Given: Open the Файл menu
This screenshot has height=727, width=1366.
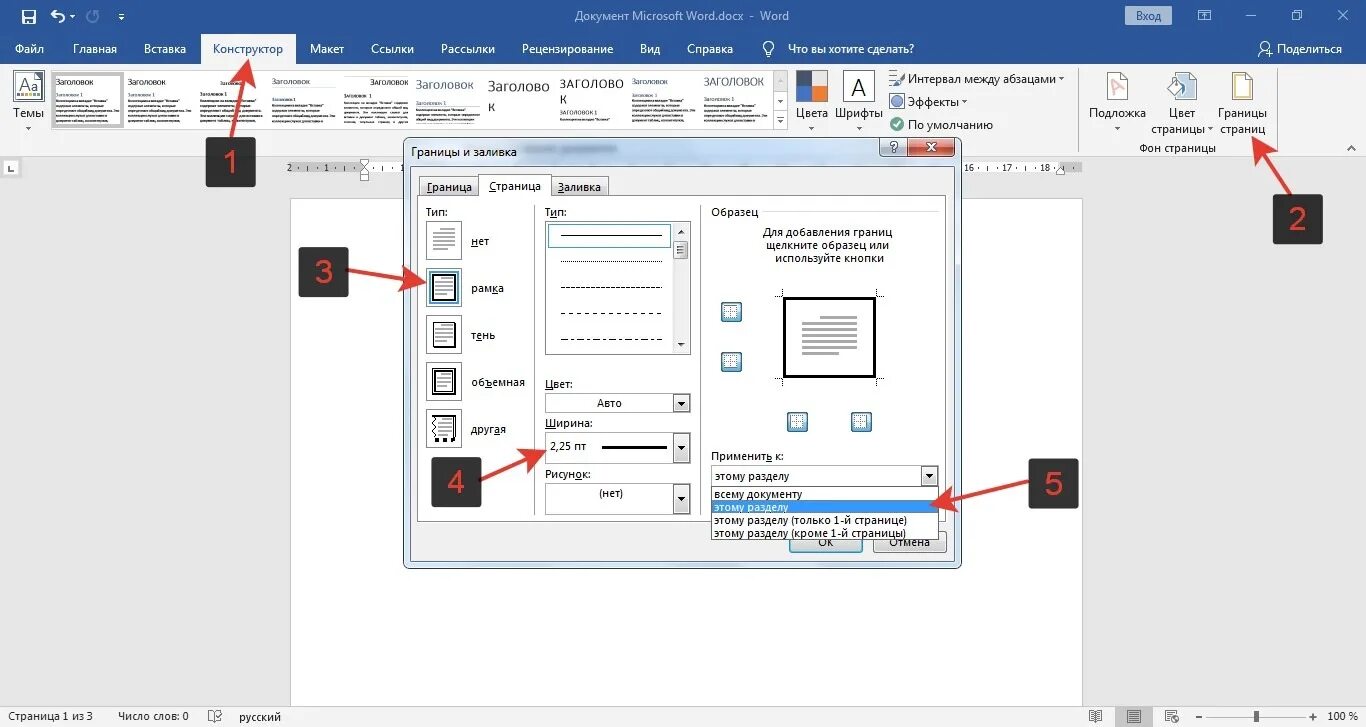Looking at the screenshot, I should click(x=30, y=49).
